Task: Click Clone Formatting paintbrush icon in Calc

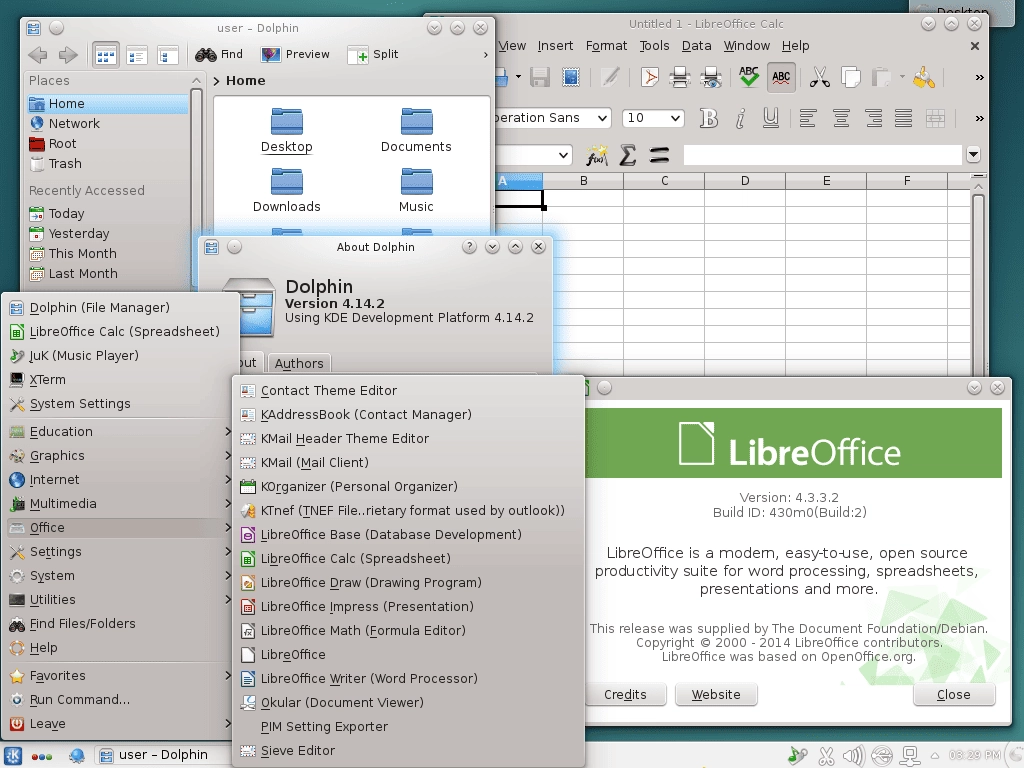Action: pos(923,78)
